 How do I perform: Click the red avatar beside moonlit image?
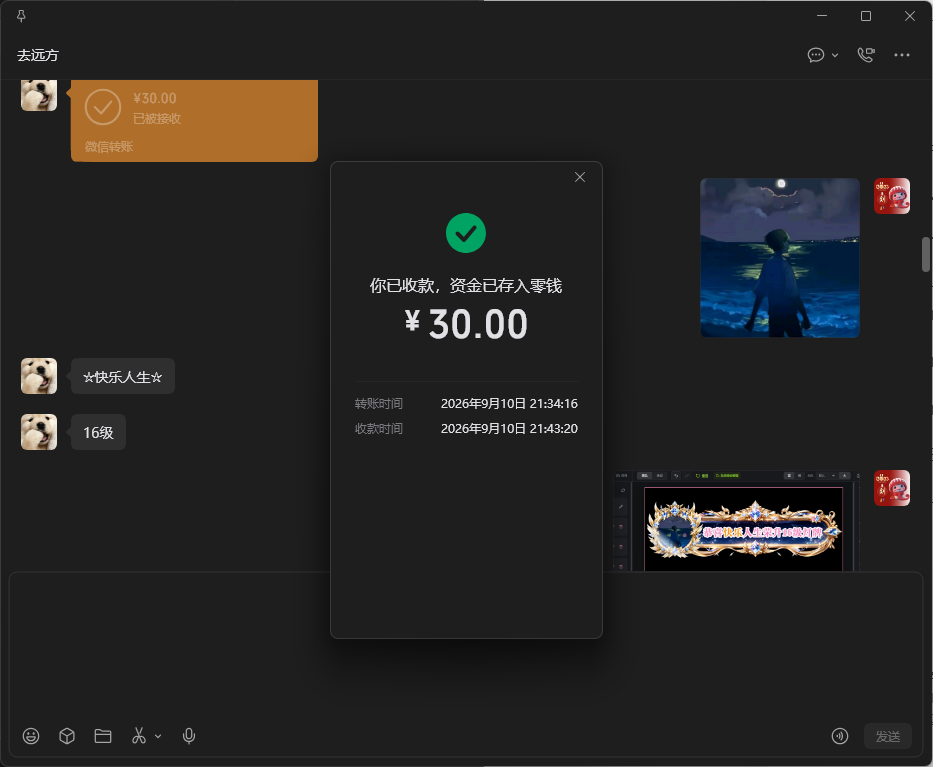click(x=892, y=196)
